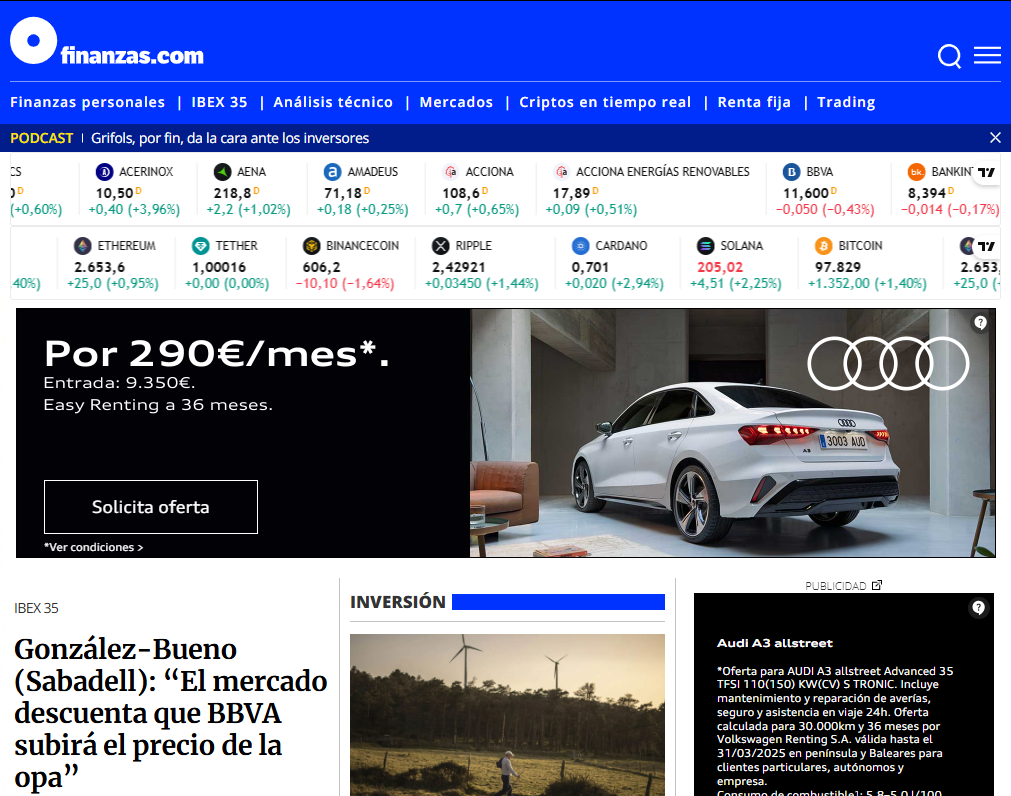Viewport: 1011px width, 796px height.
Task: Click the PUBLICIDAD label text
Action: (x=836, y=586)
